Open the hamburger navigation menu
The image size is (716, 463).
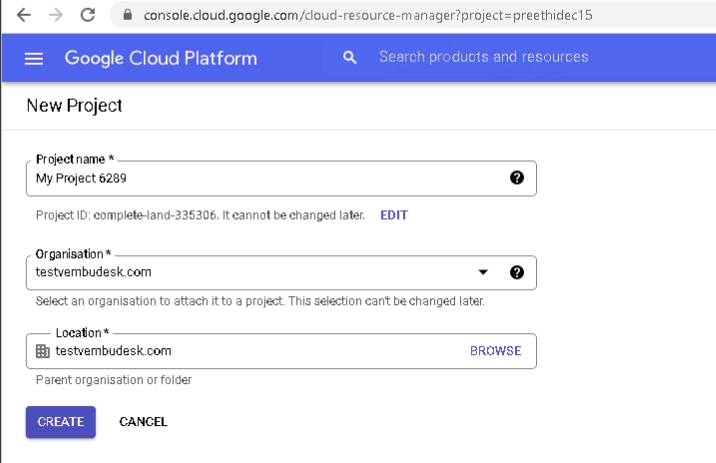(34, 58)
